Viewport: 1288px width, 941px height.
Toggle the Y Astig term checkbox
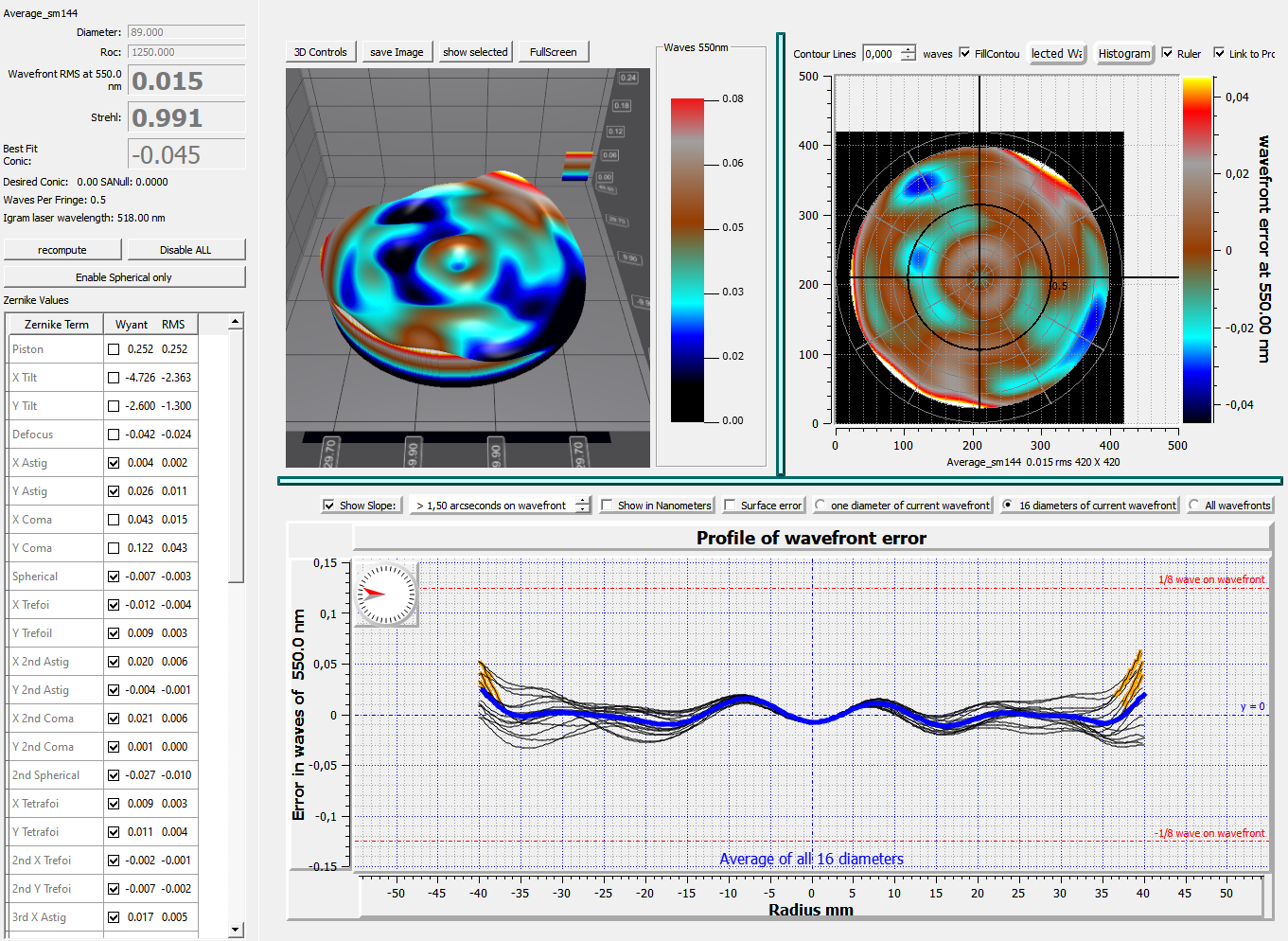(114, 491)
